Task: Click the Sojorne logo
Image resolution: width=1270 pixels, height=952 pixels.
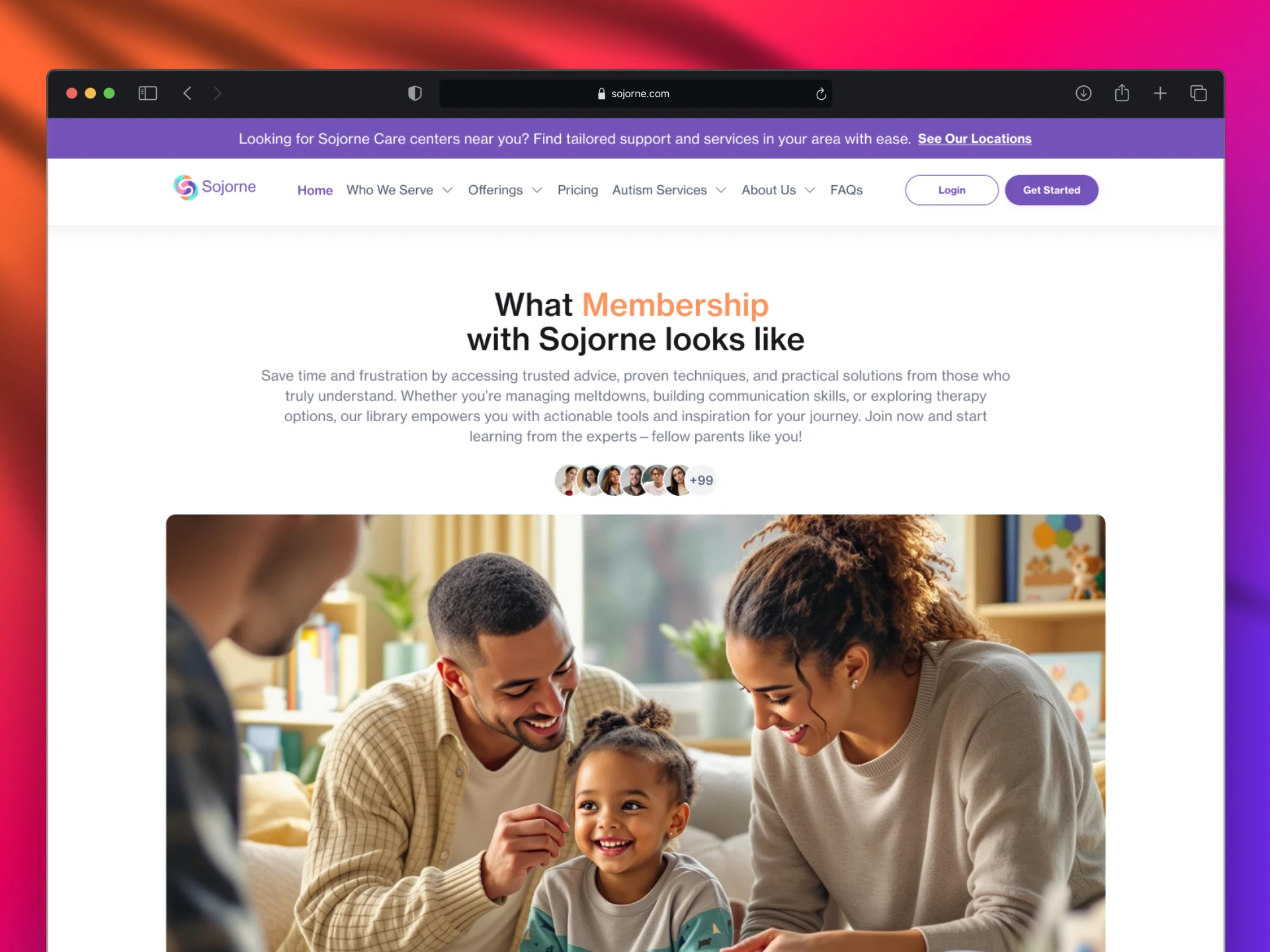Action: coord(214,187)
